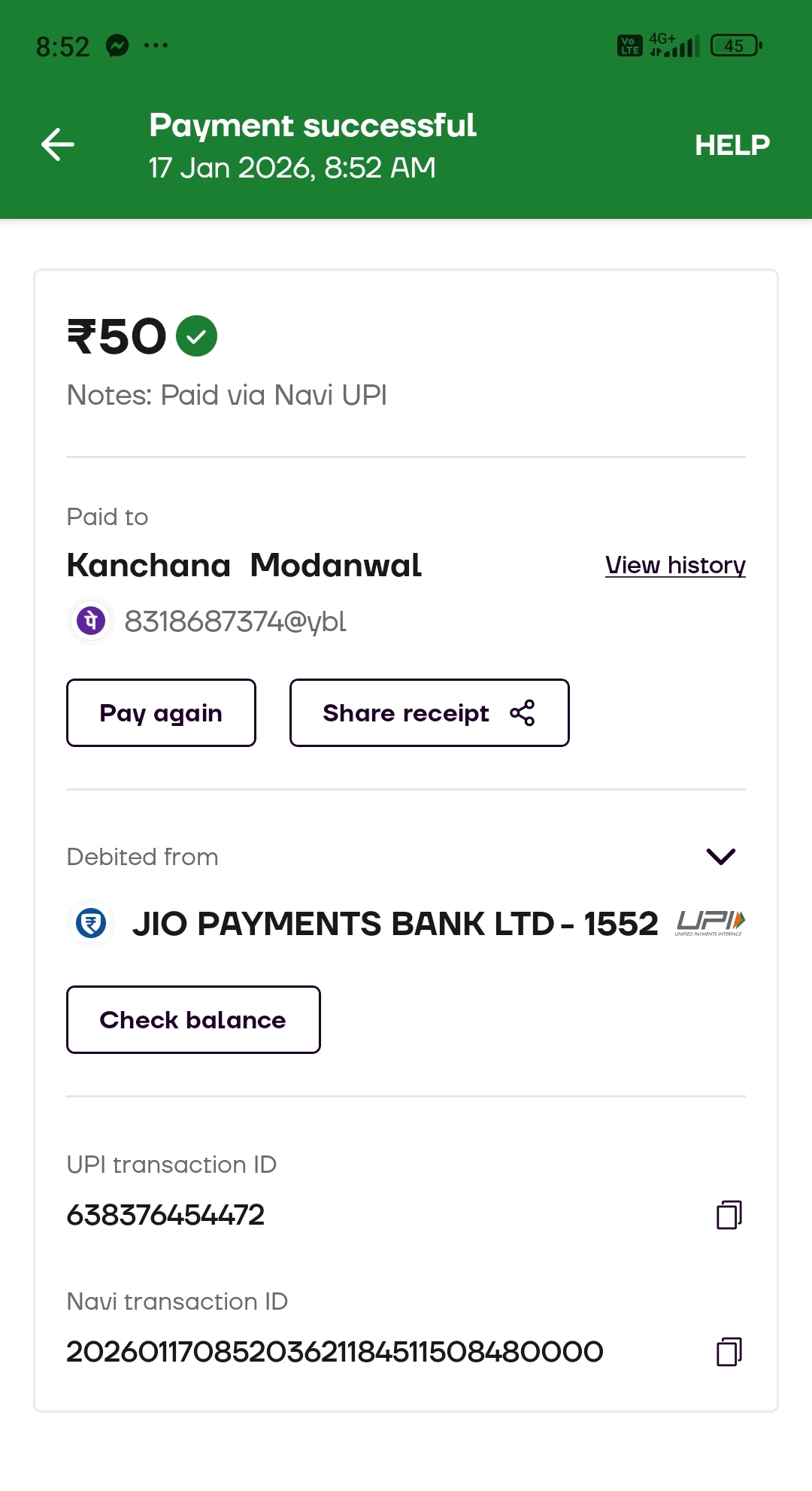Open HELP from the header

click(732, 145)
